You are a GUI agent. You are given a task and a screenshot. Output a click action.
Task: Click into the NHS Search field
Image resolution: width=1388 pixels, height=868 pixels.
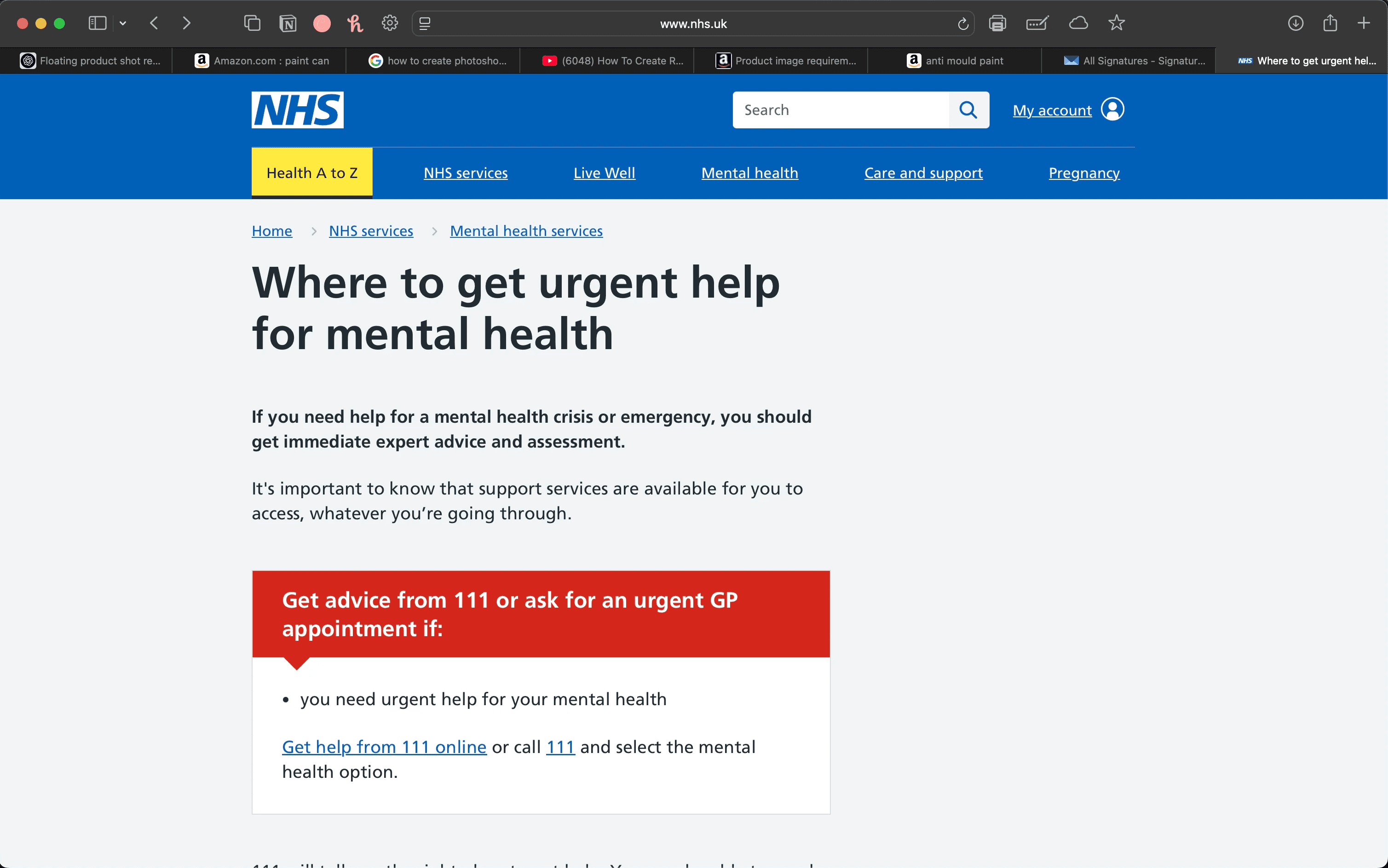[x=840, y=109]
